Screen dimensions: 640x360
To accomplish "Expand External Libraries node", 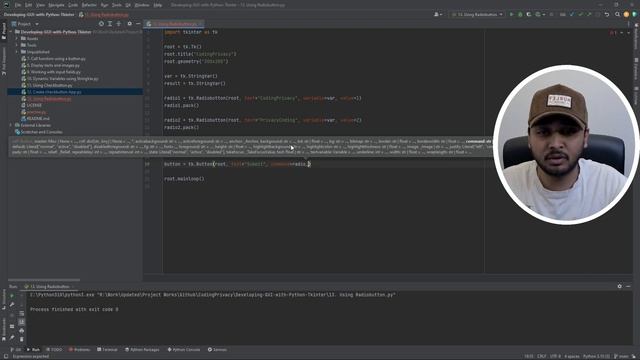I will coord(11,125).
